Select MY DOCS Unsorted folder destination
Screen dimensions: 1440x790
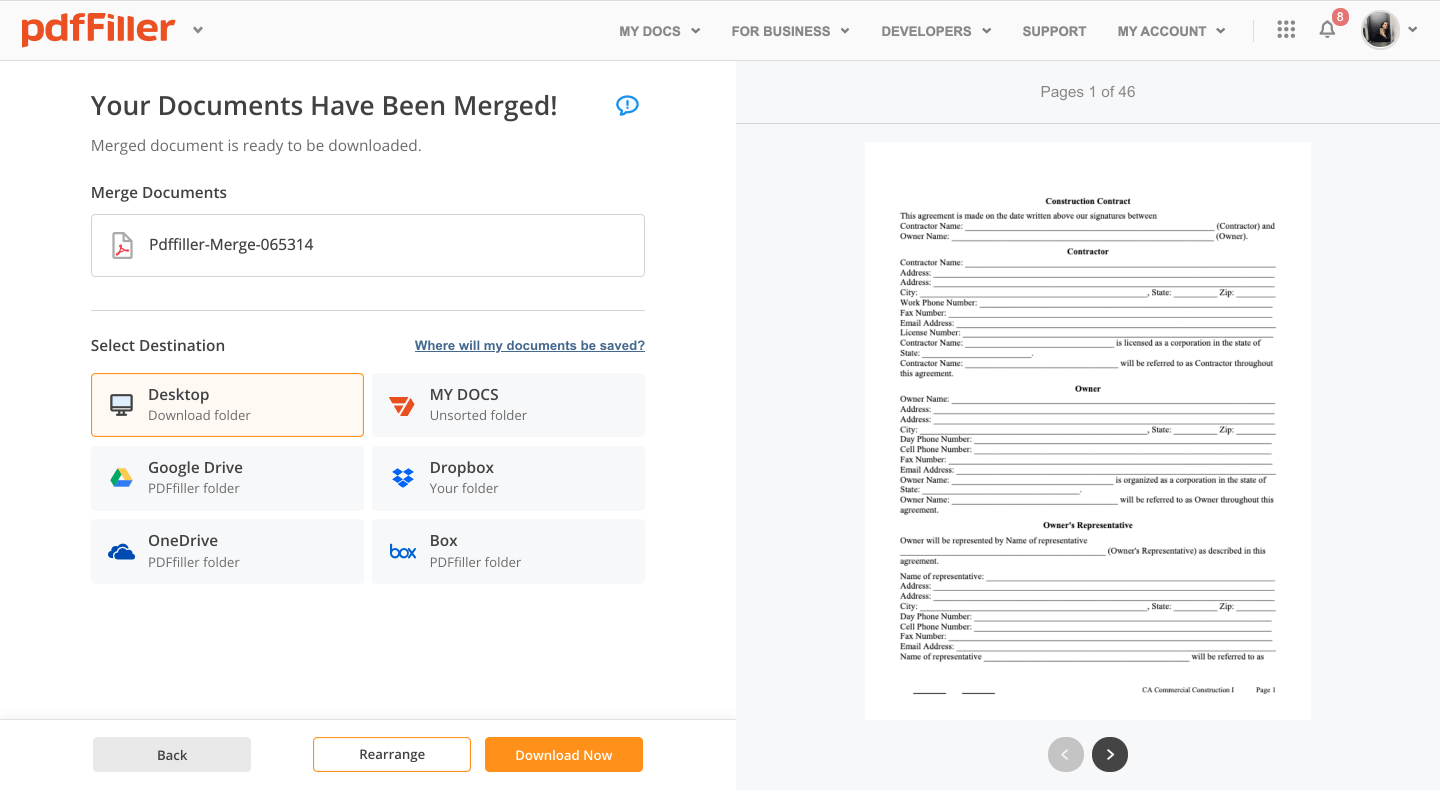pyautogui.click(x=508, y=405)
